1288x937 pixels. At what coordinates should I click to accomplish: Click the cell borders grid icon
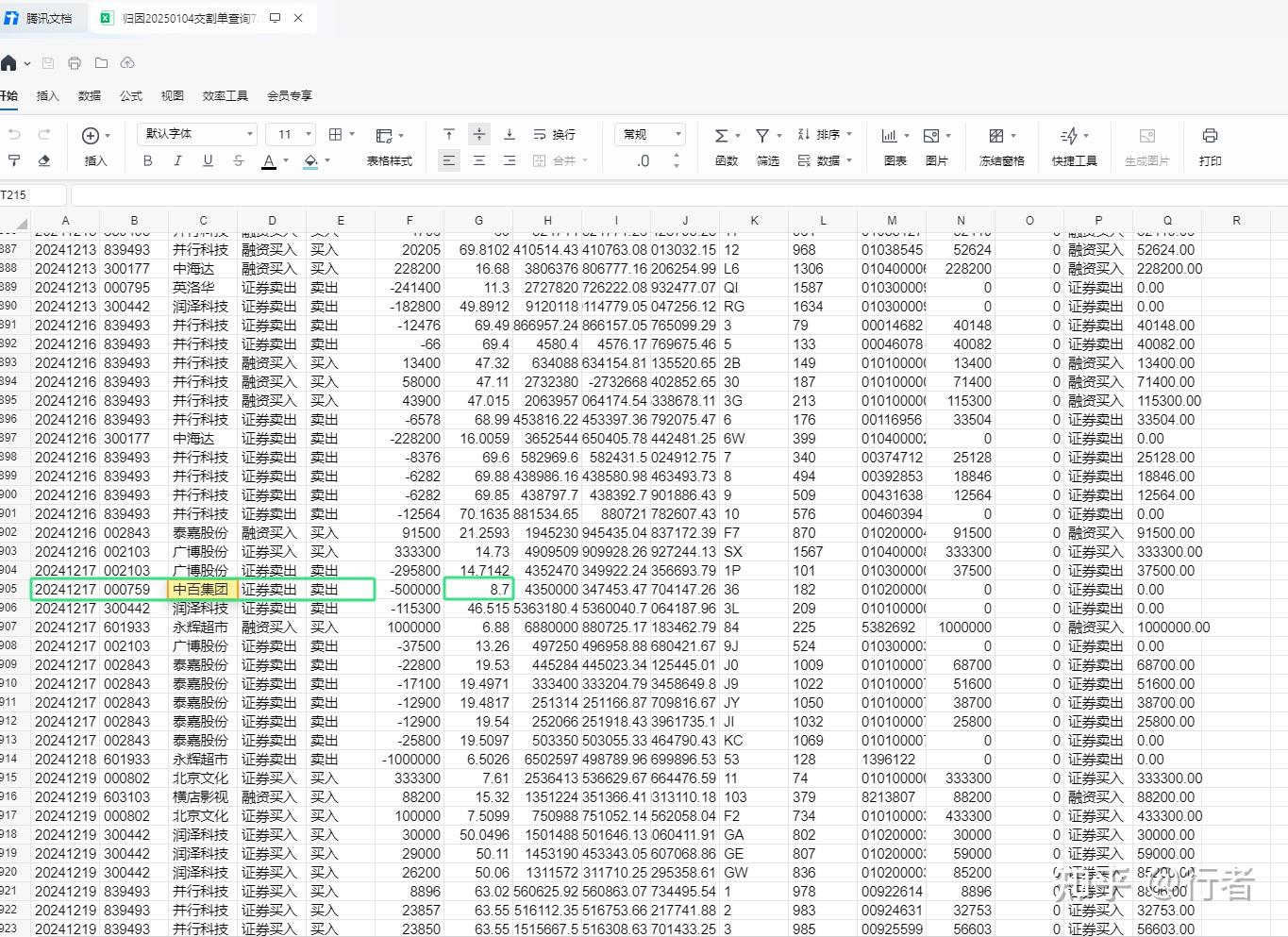tap(335, 135)
